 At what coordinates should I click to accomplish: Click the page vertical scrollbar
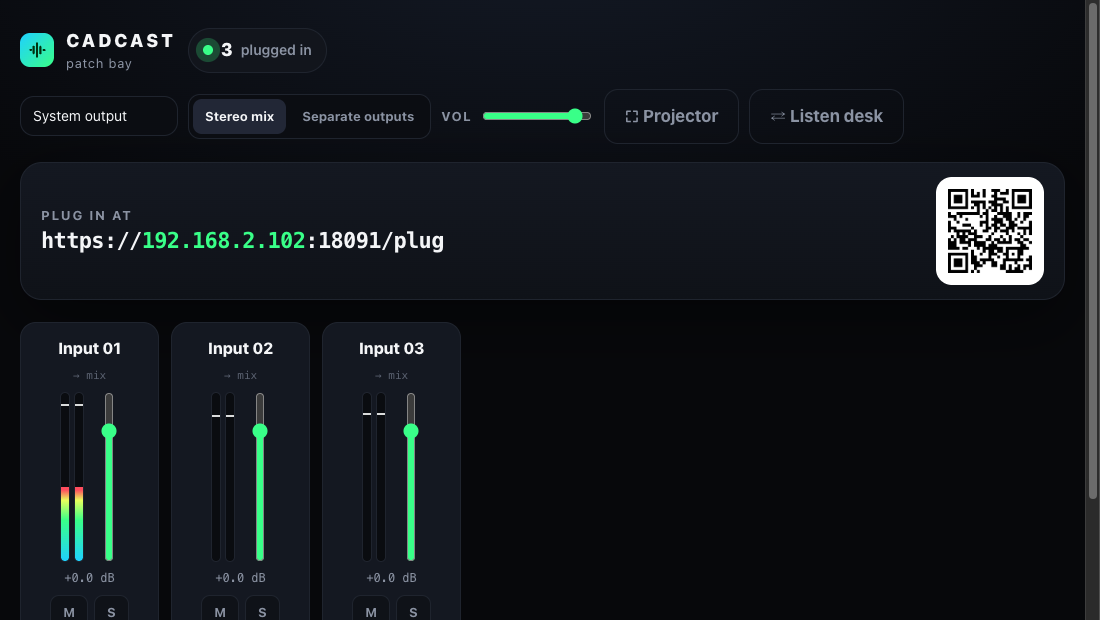pyautogui.click(x=1092, y=249)
